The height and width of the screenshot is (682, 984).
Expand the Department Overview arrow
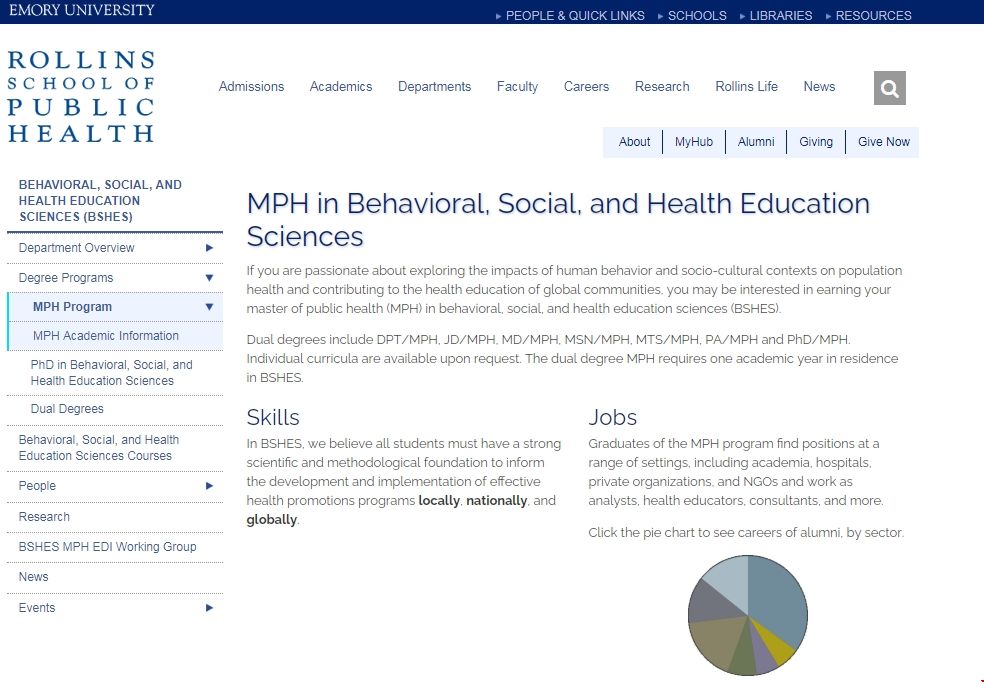coord(209,248)
